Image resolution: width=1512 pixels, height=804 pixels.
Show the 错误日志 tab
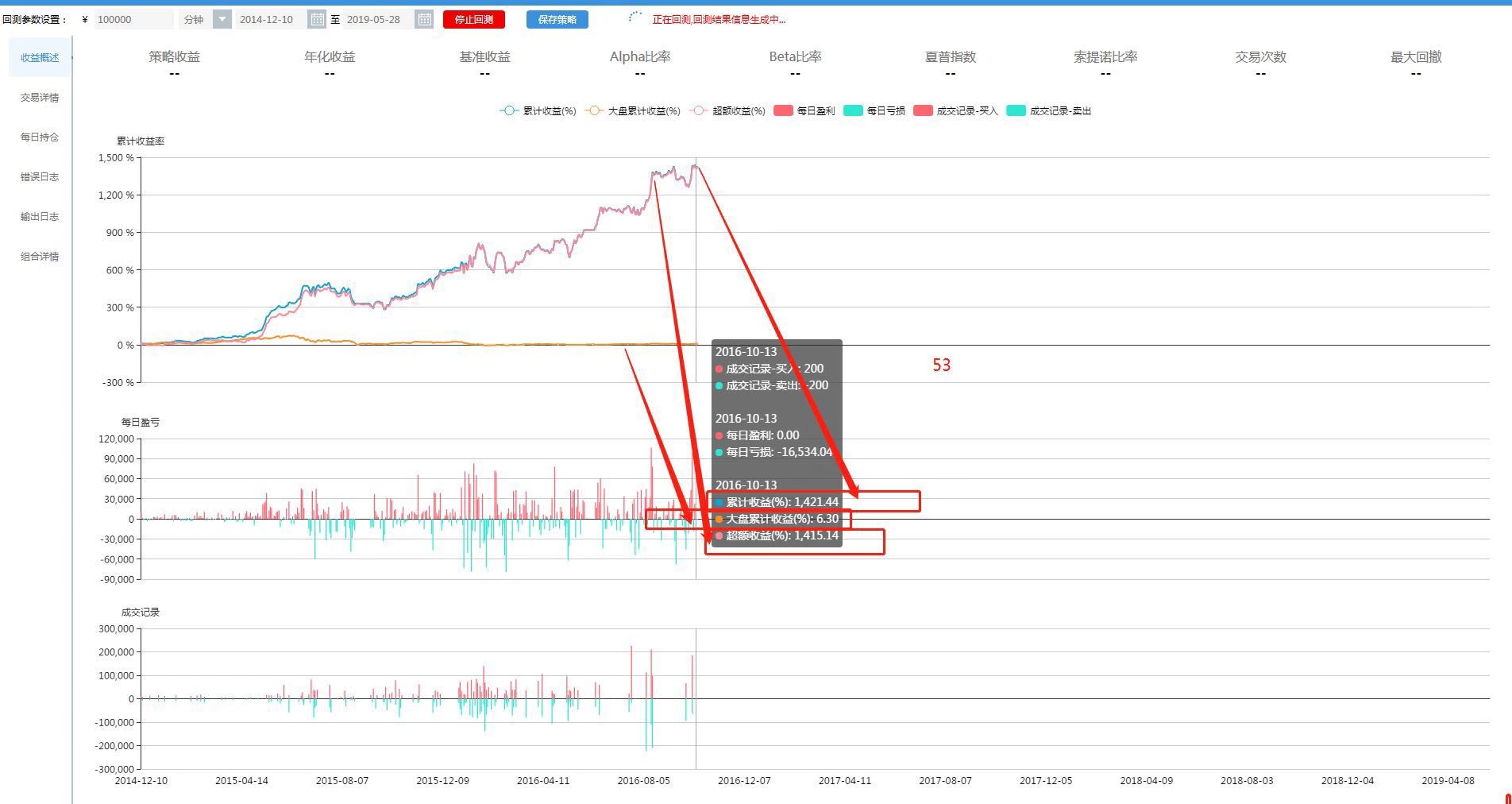(40, 177)
